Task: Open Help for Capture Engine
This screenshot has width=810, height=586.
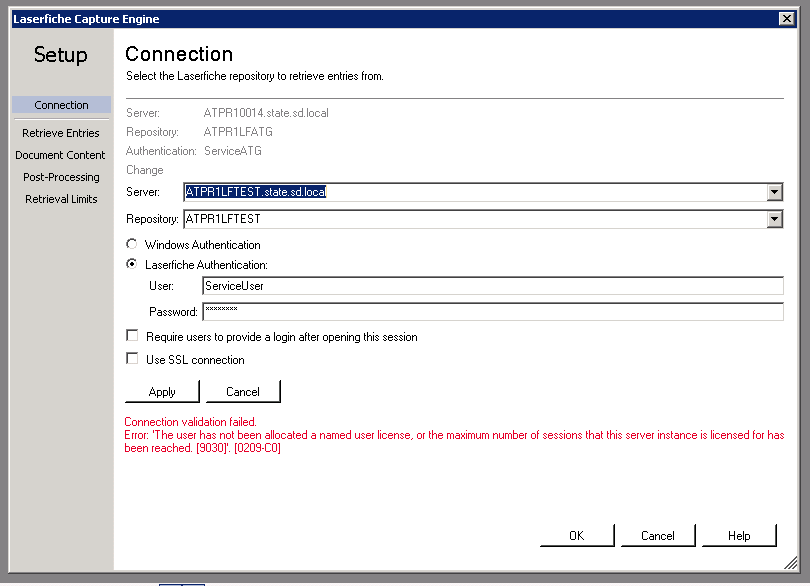Action: click(739, 535)
